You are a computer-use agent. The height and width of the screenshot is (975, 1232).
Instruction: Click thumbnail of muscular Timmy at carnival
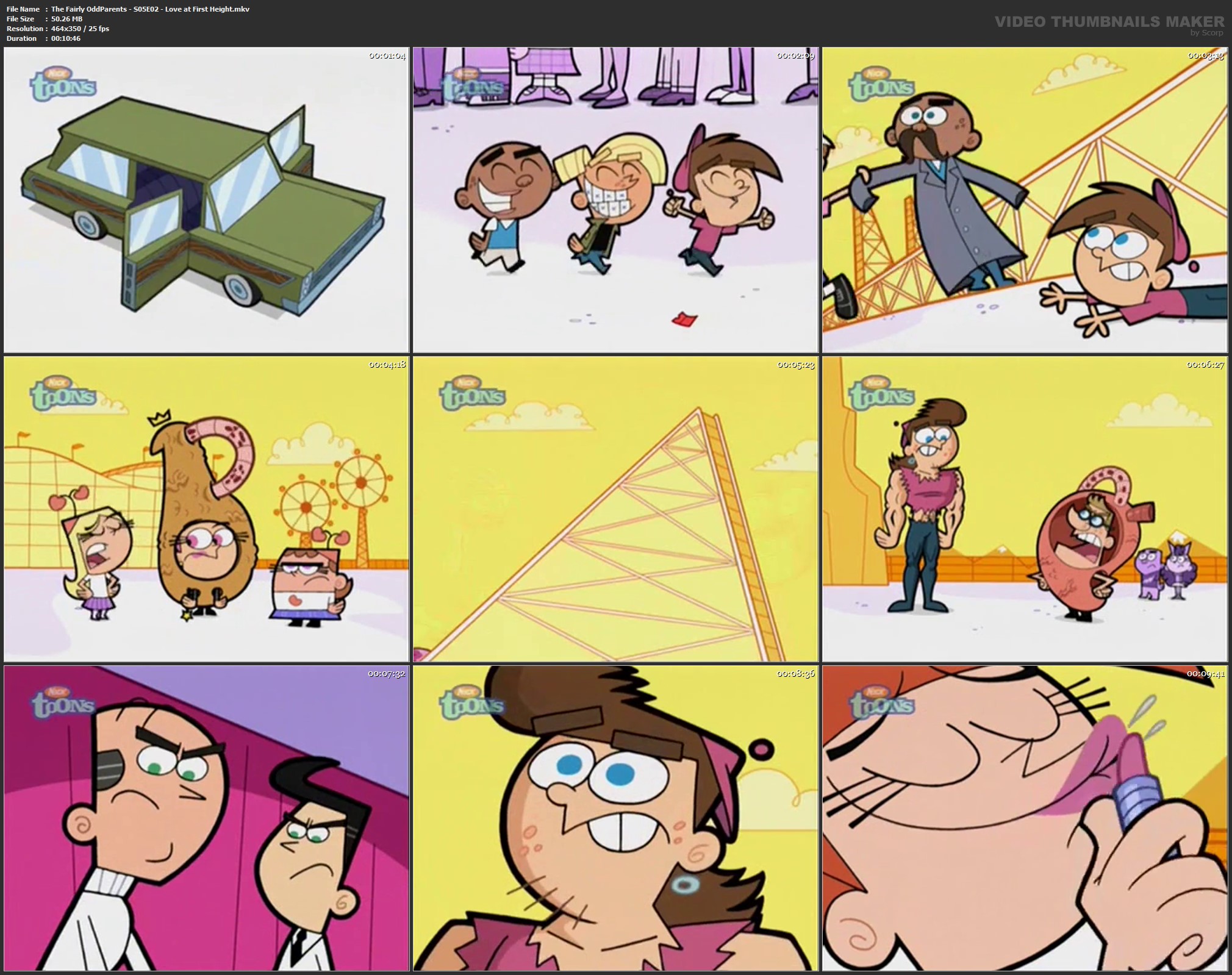click(x=1025, y=509)
